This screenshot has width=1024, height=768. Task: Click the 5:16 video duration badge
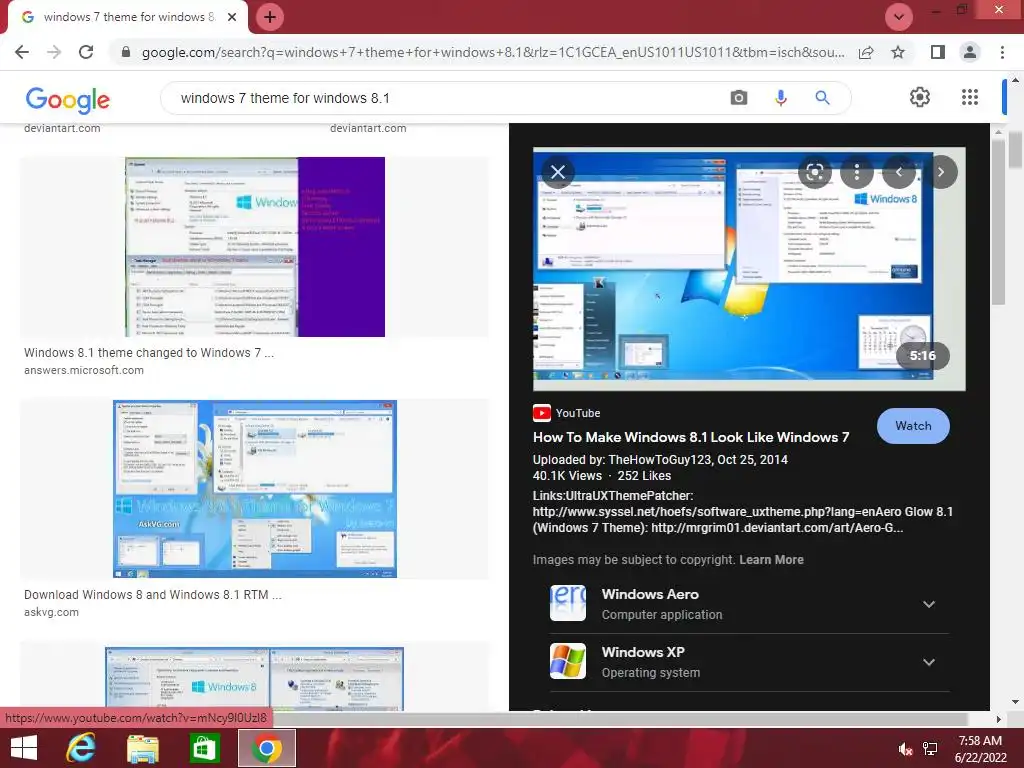[x=923, y=356]
